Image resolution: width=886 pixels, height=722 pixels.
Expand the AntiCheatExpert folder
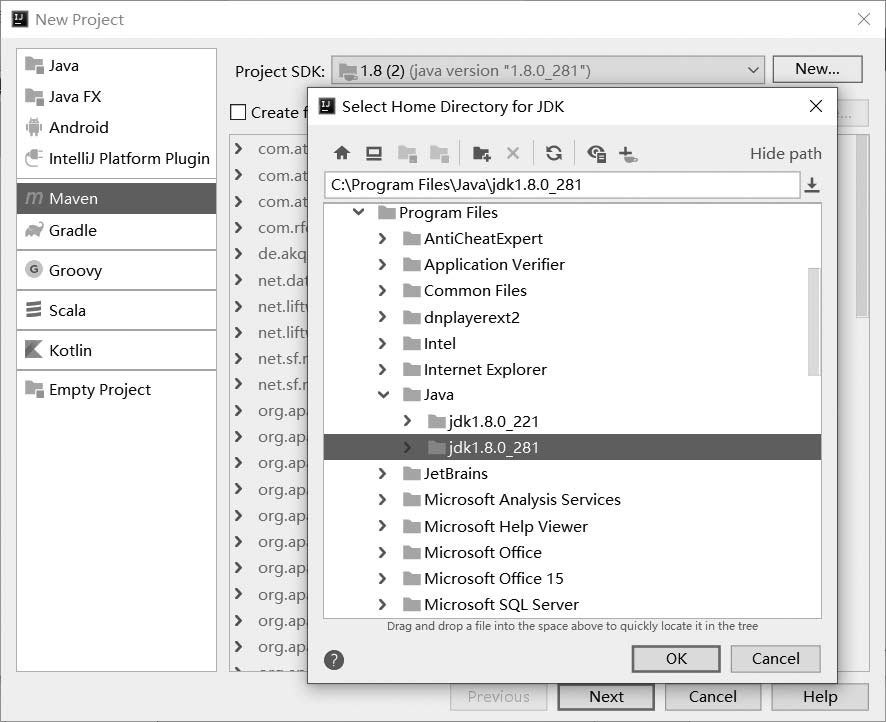(x=383, y=238)
